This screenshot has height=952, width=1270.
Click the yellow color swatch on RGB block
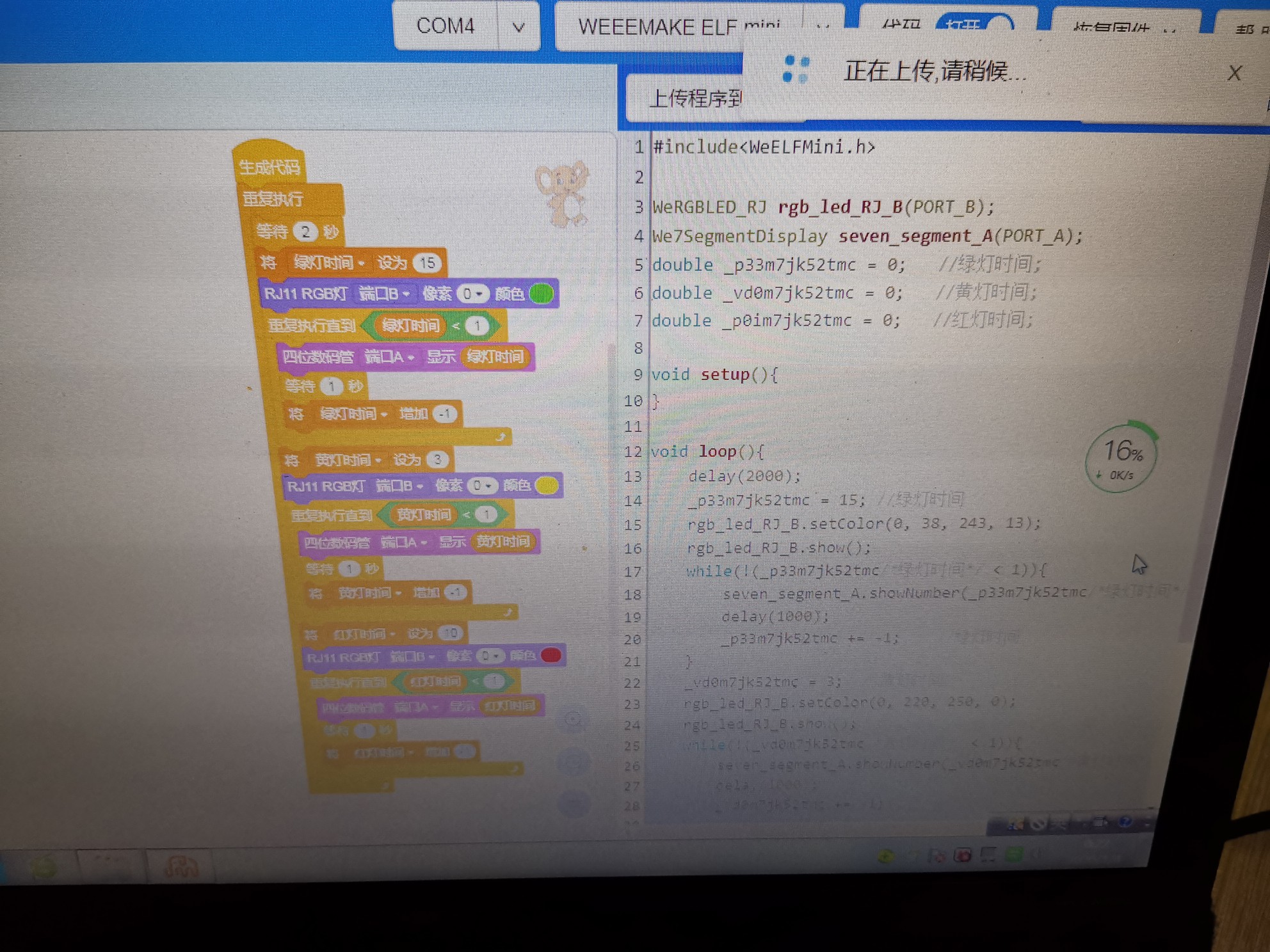546,486
